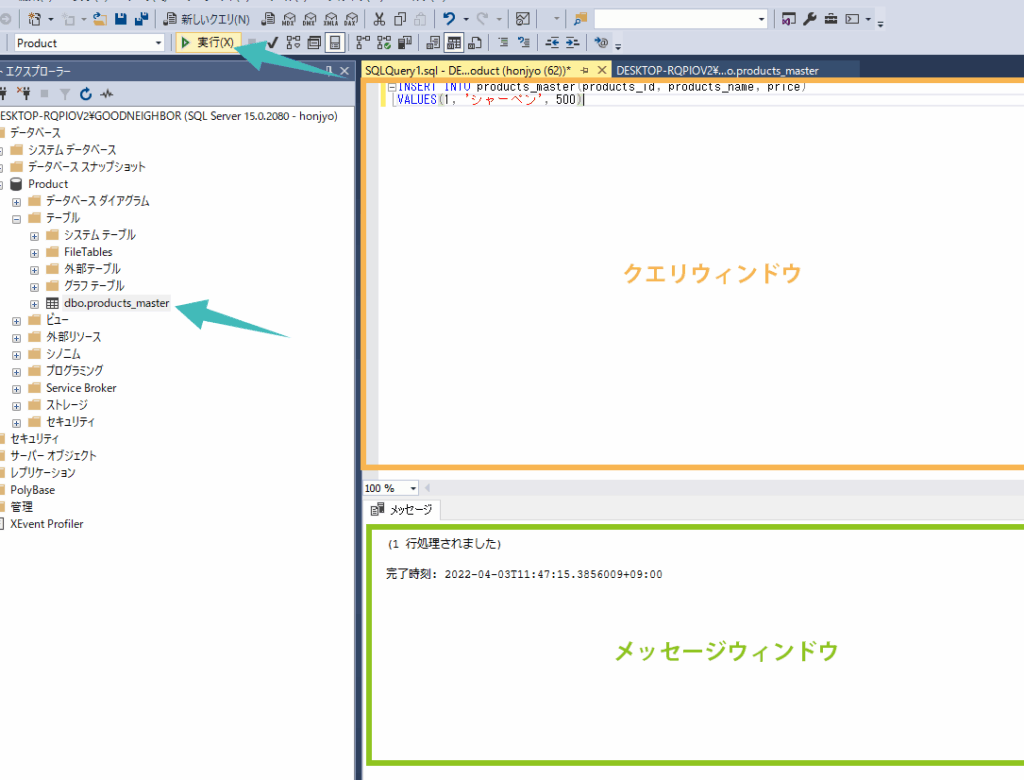
Task: Click the wrench properties icon in toolbar
Action: (x=810, y=19)
